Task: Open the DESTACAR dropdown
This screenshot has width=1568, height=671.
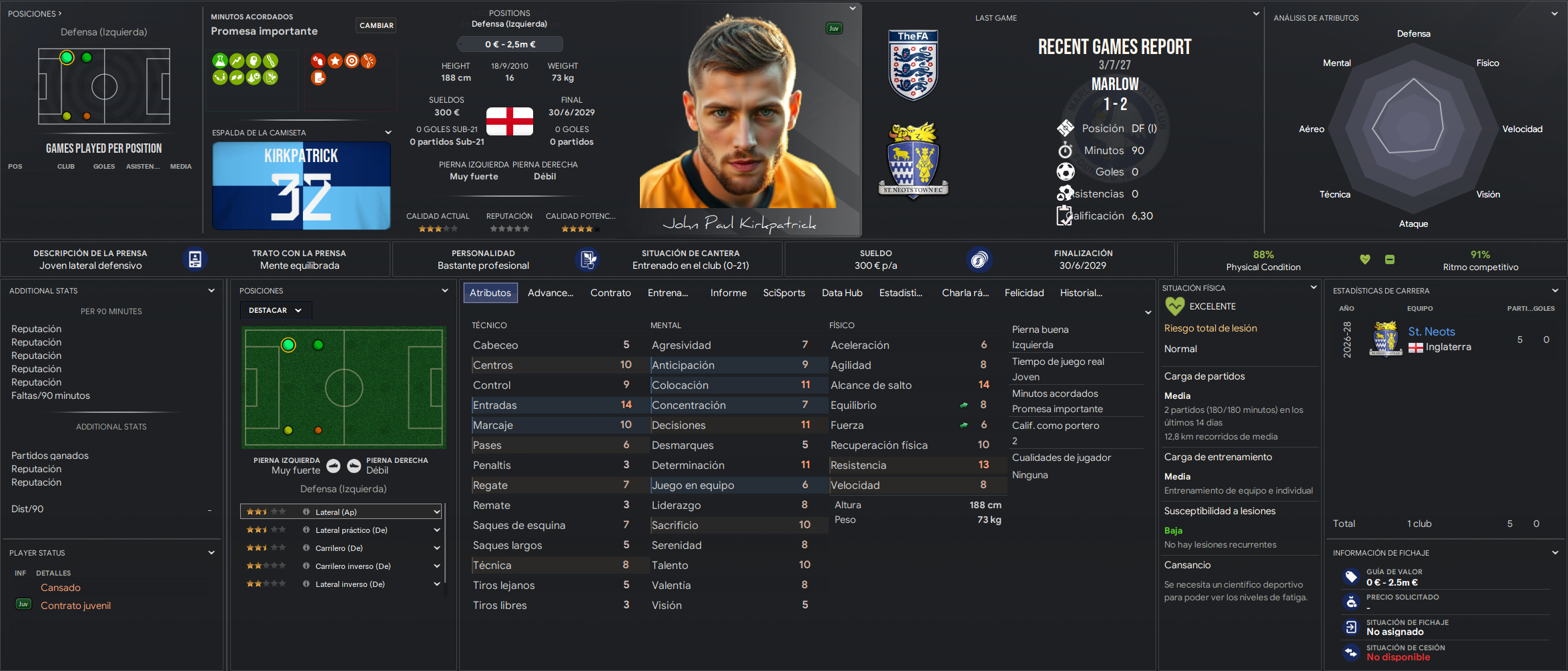Action: pos(276,310)
